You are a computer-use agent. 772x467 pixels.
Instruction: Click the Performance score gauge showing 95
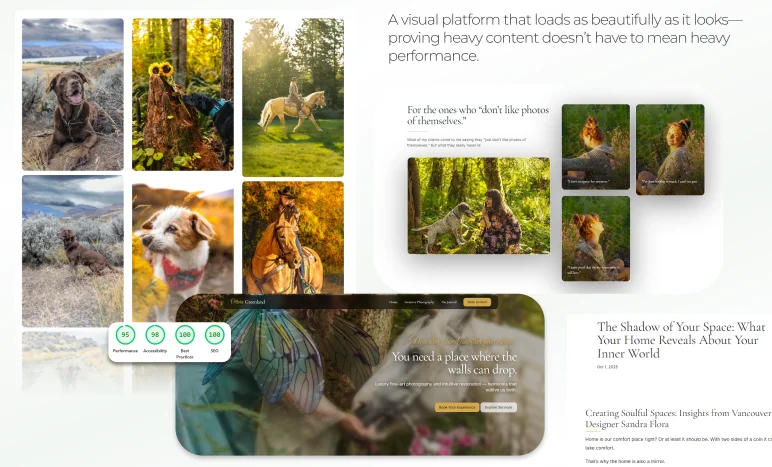coord(125,335)
